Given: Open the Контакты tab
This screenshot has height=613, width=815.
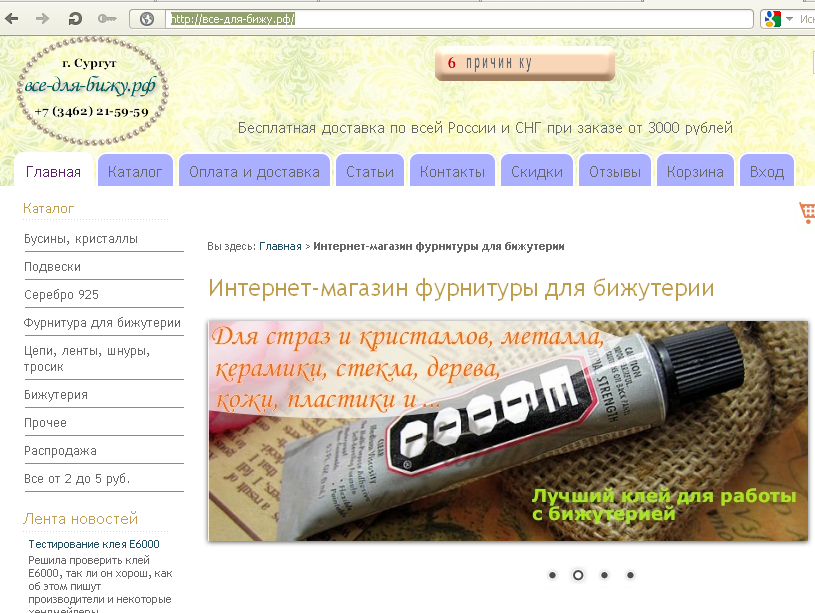Looking at the screenshot, I should (452, 171).
